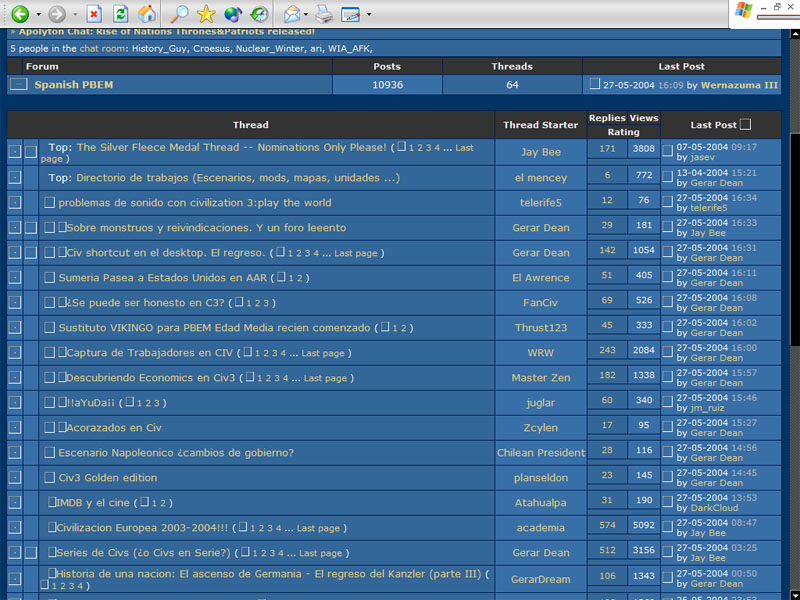Go to the Home page icon

[x=146, y=14]
